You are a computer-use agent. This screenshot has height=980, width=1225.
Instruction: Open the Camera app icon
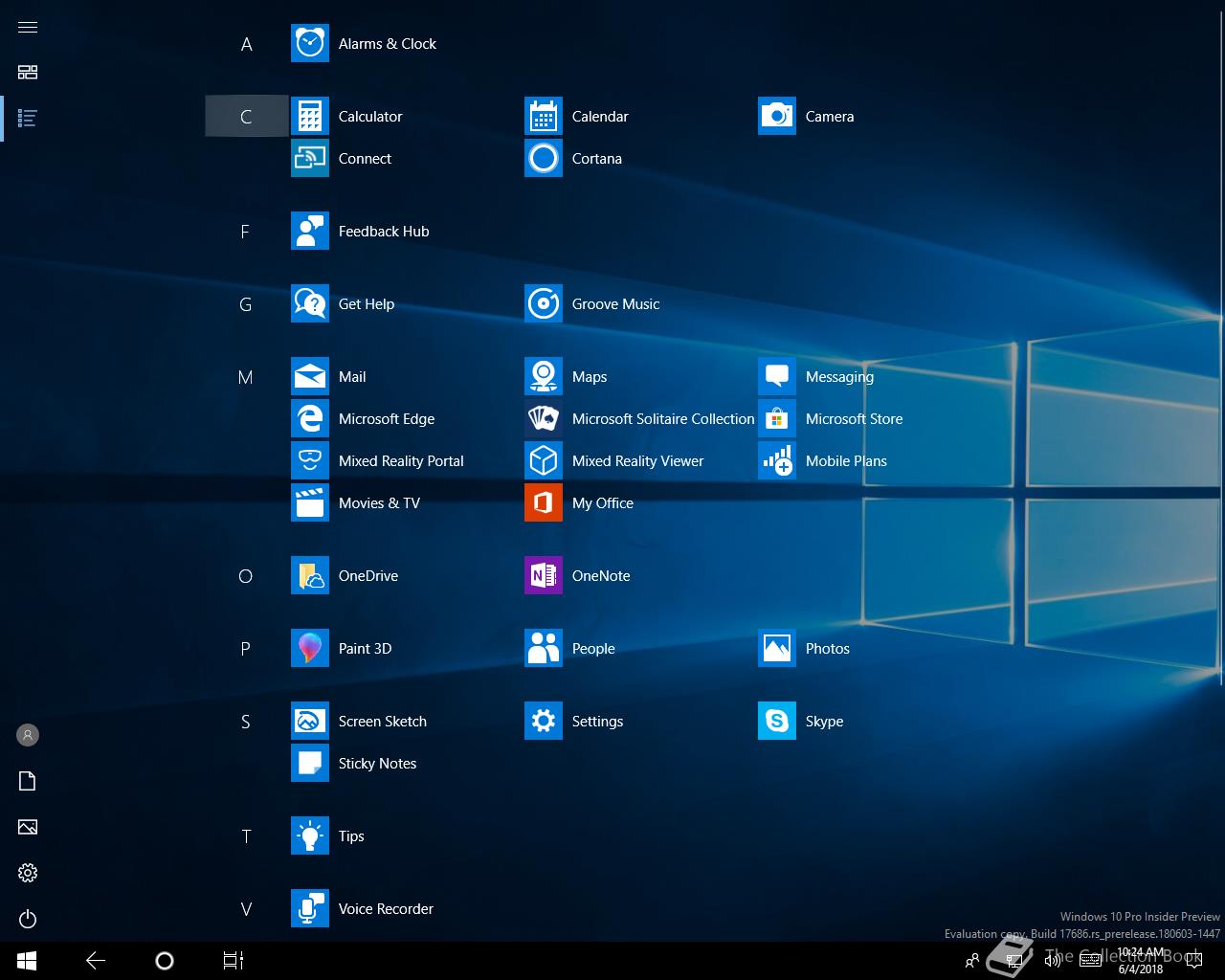tap(776, 117)
